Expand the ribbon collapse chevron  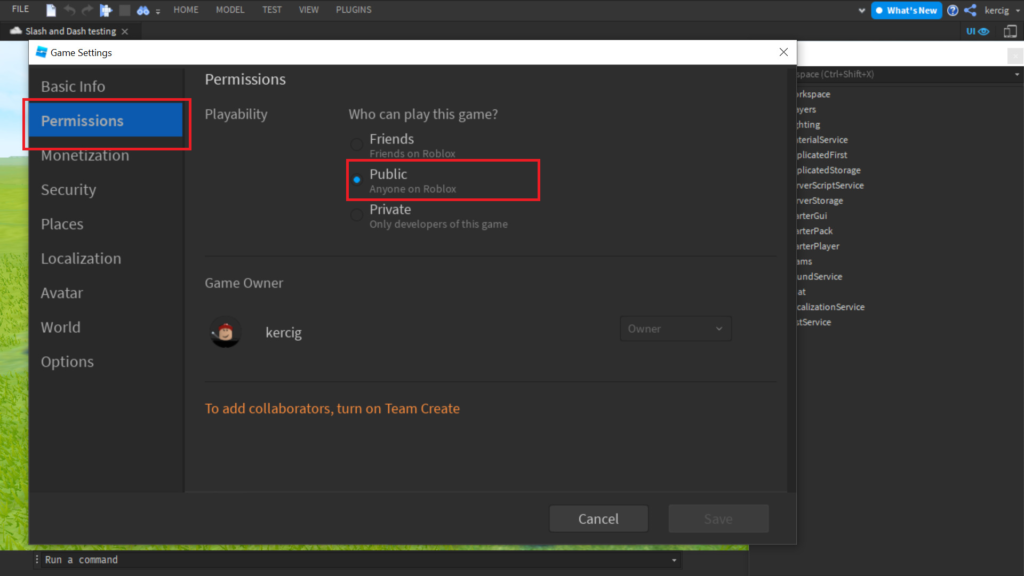pos(861,10)
